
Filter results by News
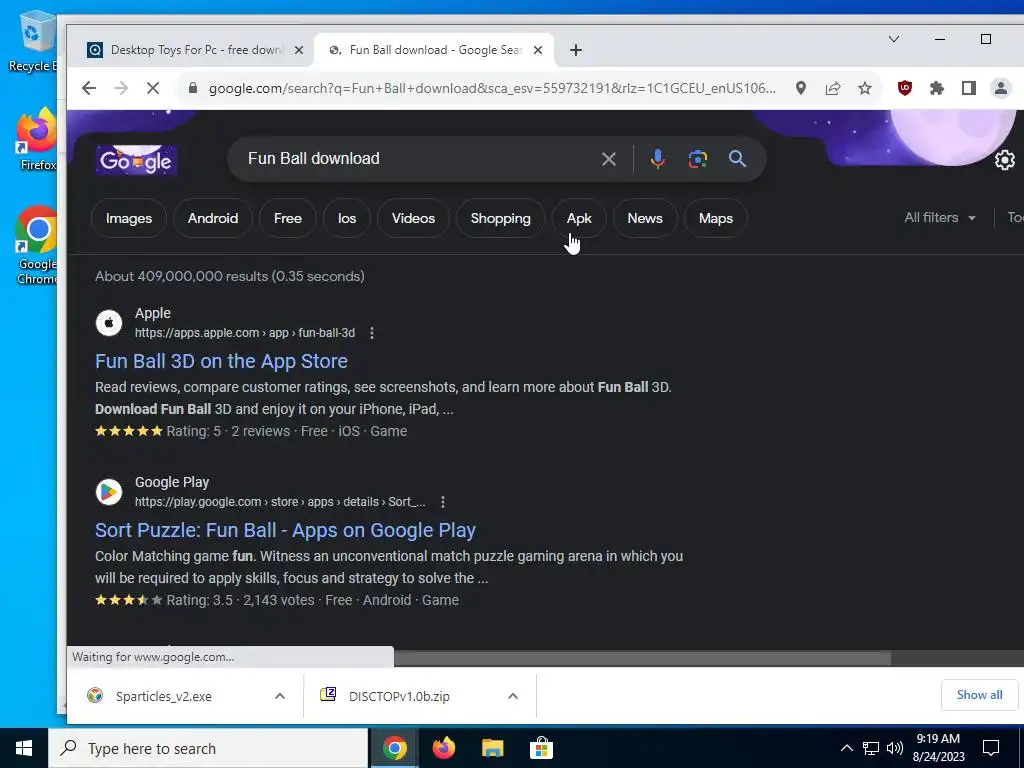[645, 218]
